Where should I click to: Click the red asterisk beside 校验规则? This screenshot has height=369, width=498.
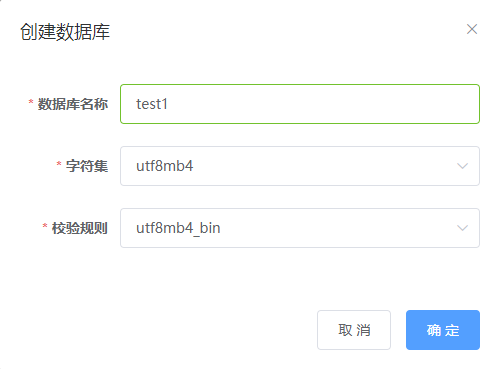[45, 226]
